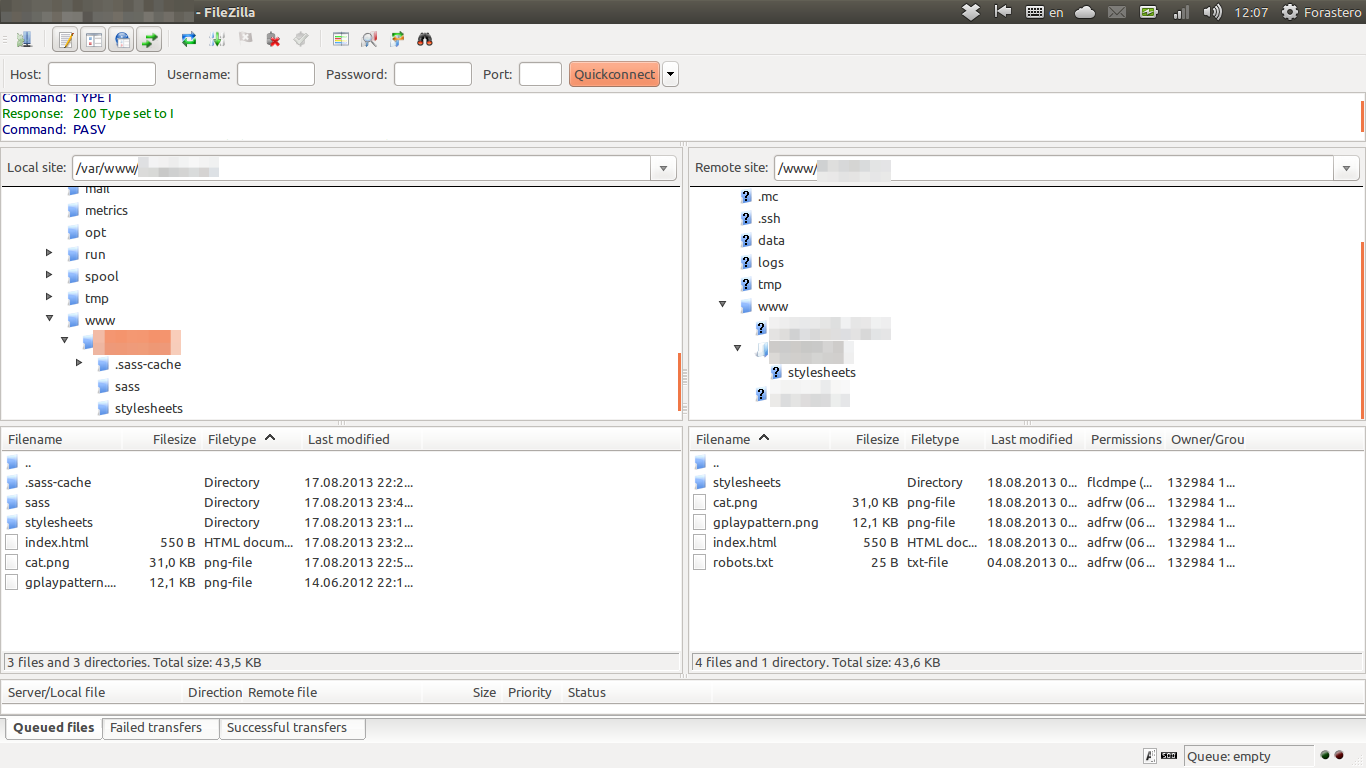1366x768 pixels.
Task: Focus the Port field
Action: pyautogui.click(x=540, y=74)
